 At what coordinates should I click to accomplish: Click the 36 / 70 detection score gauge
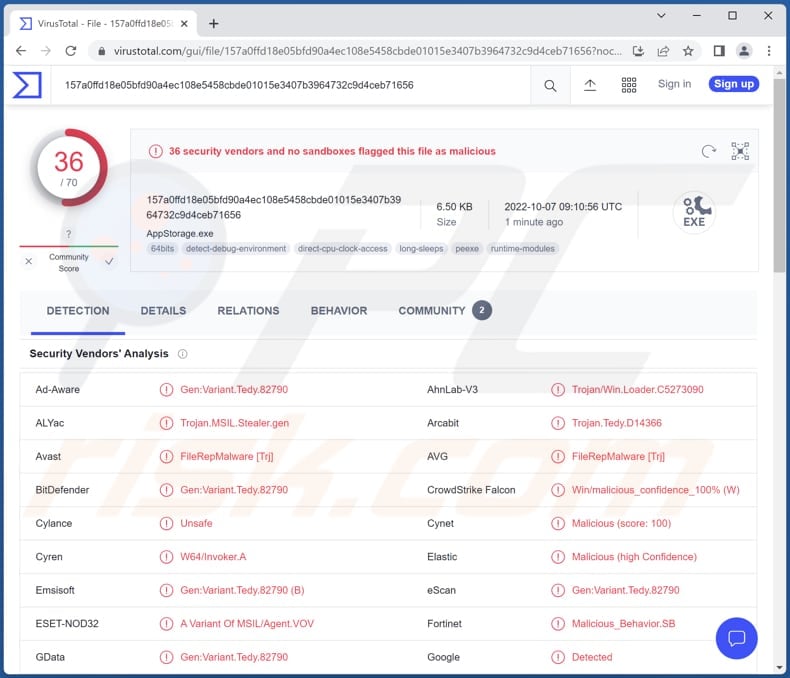(x=69, y=168)
